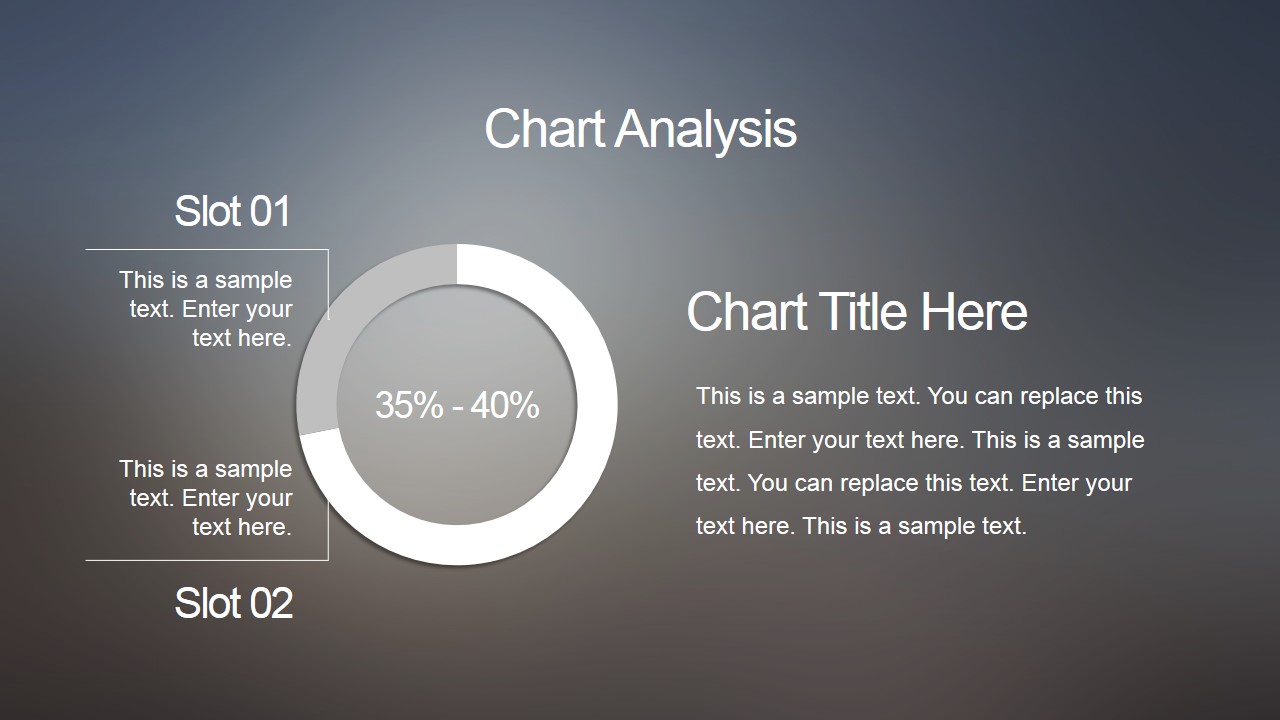1280x720 pixels.
Task: Click the word "Chart" in "Chart Title Here"
Action: click(x=747, y=312)
